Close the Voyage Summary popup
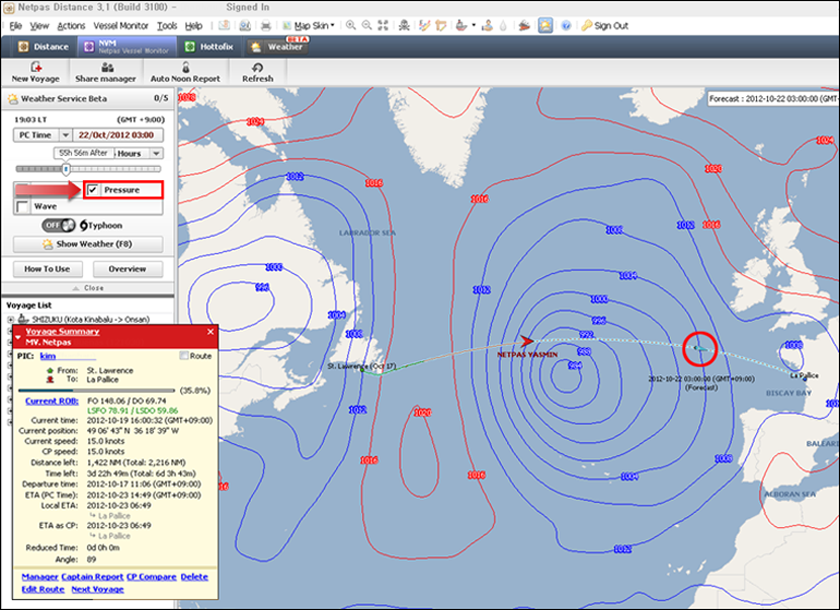Viewport: 840px width, 610px height. click(211, 332)
